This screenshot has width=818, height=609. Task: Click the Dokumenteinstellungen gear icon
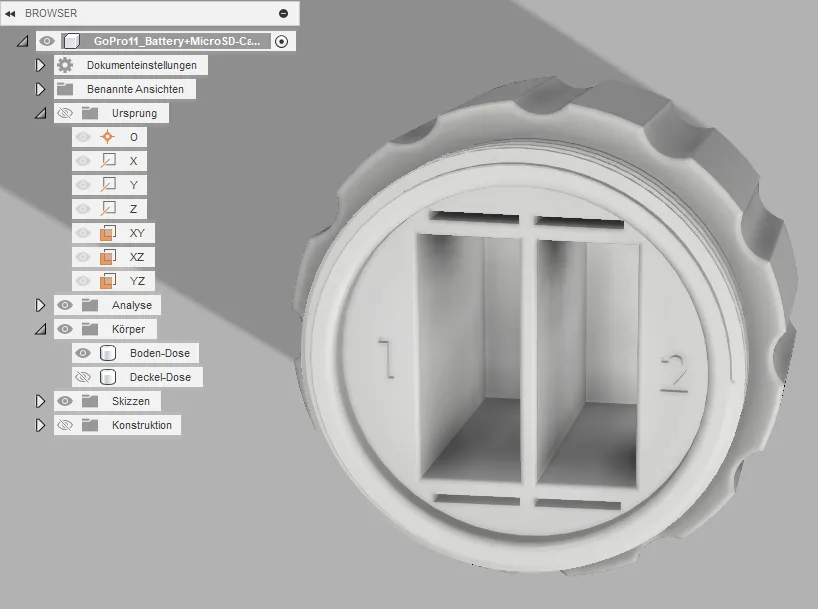click(x=65, y=65)
